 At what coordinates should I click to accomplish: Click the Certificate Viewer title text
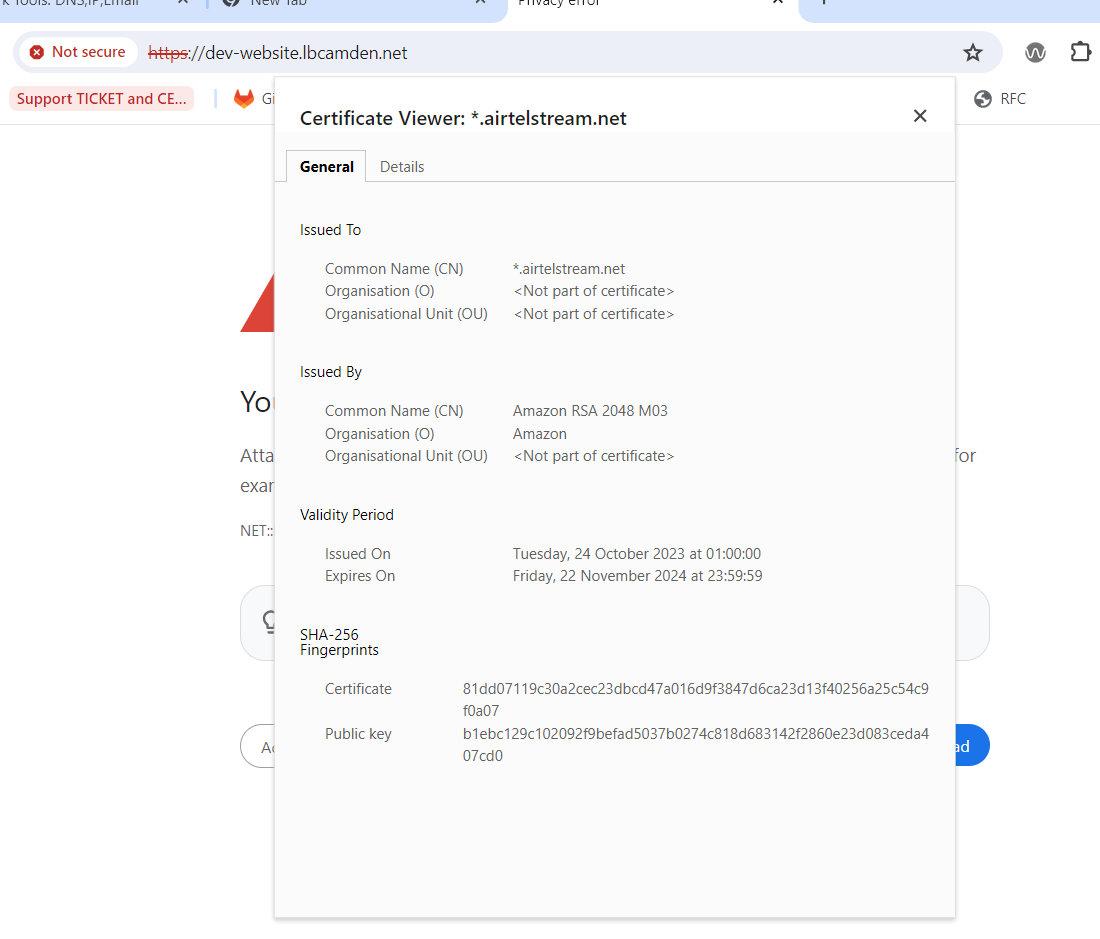pos(463,119)
